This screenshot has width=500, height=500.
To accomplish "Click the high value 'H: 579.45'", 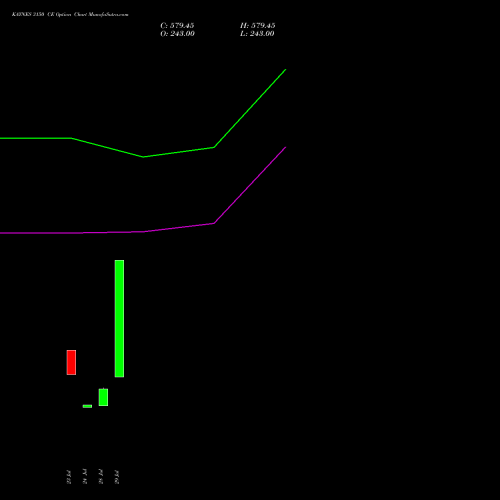I will point(258,26).
